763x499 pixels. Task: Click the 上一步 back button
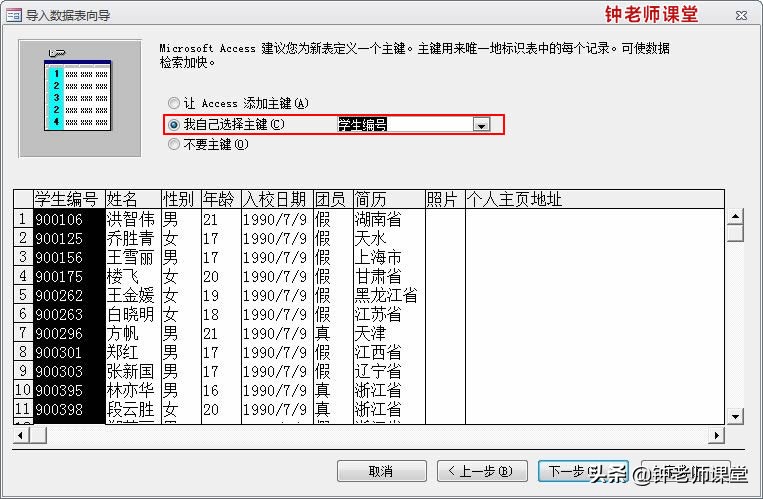coord(482,471)
